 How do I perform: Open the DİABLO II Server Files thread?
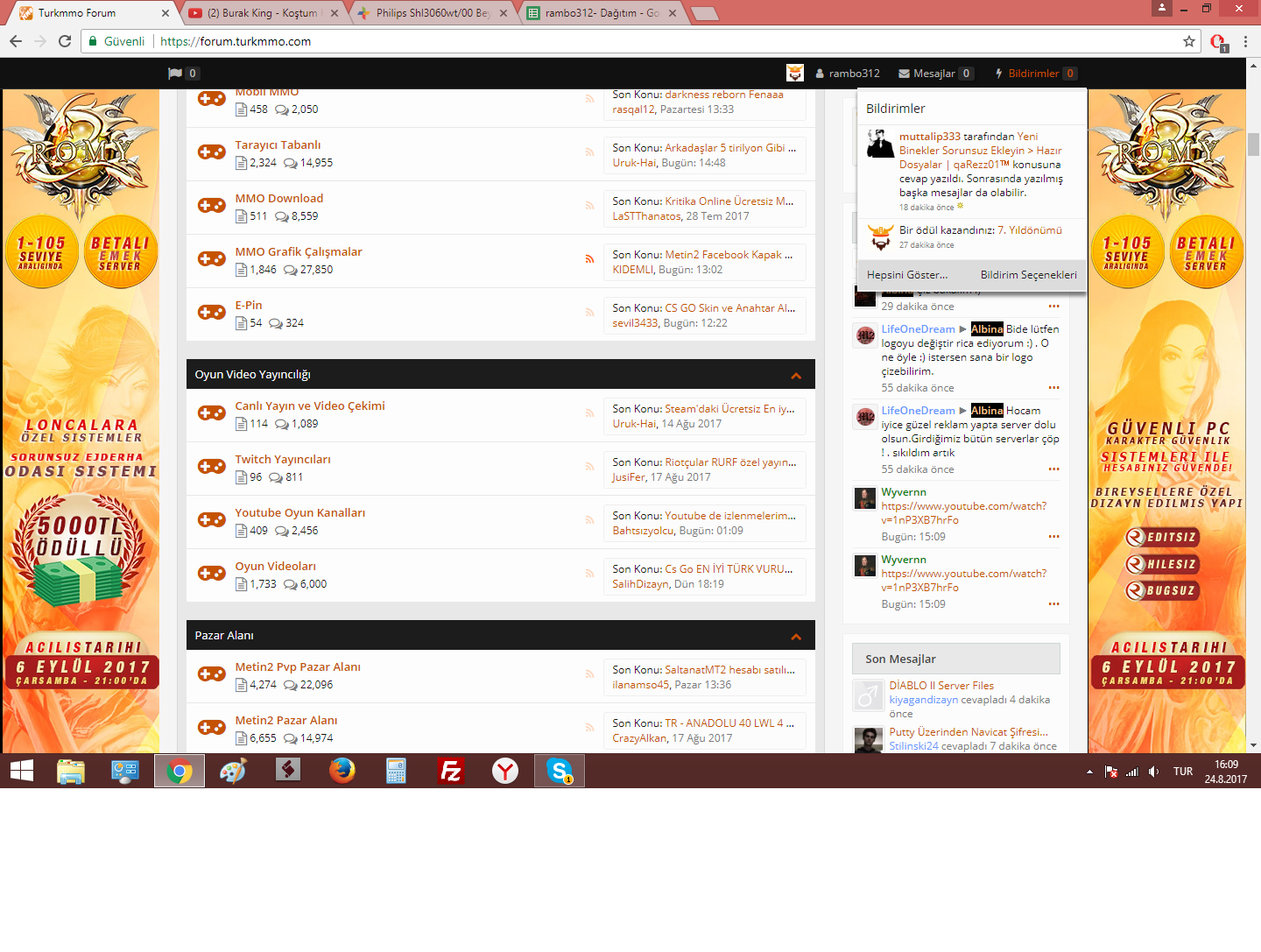point(941,686)
